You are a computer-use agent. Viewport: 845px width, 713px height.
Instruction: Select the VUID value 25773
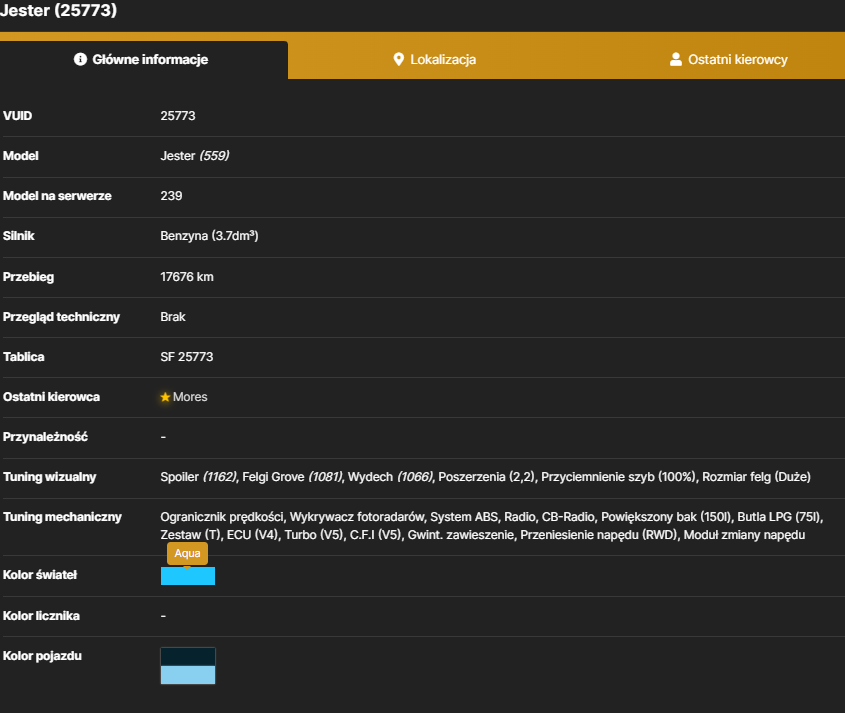(x=178, y=116)
